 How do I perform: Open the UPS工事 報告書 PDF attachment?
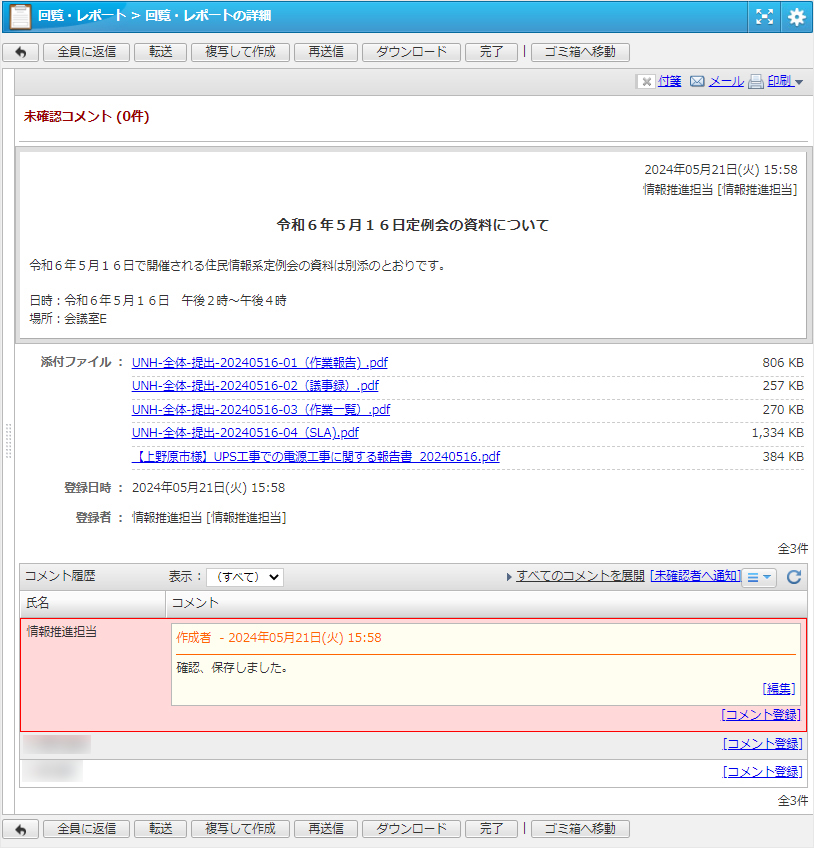click(316, 457)
